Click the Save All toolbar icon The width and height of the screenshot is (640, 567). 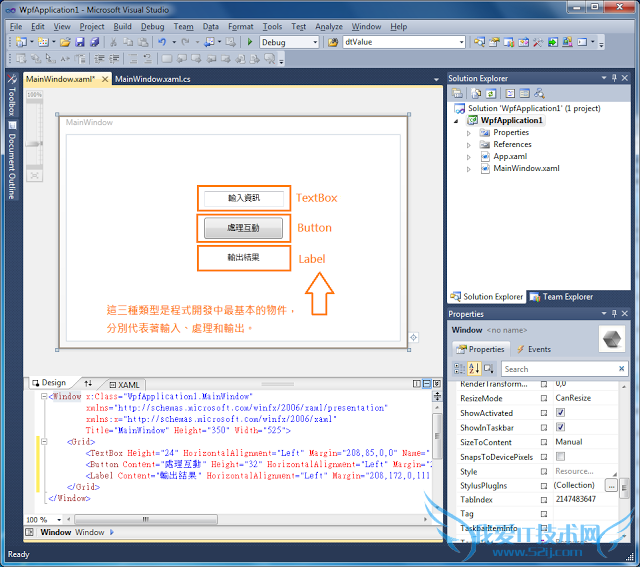[x=94, y=43]
